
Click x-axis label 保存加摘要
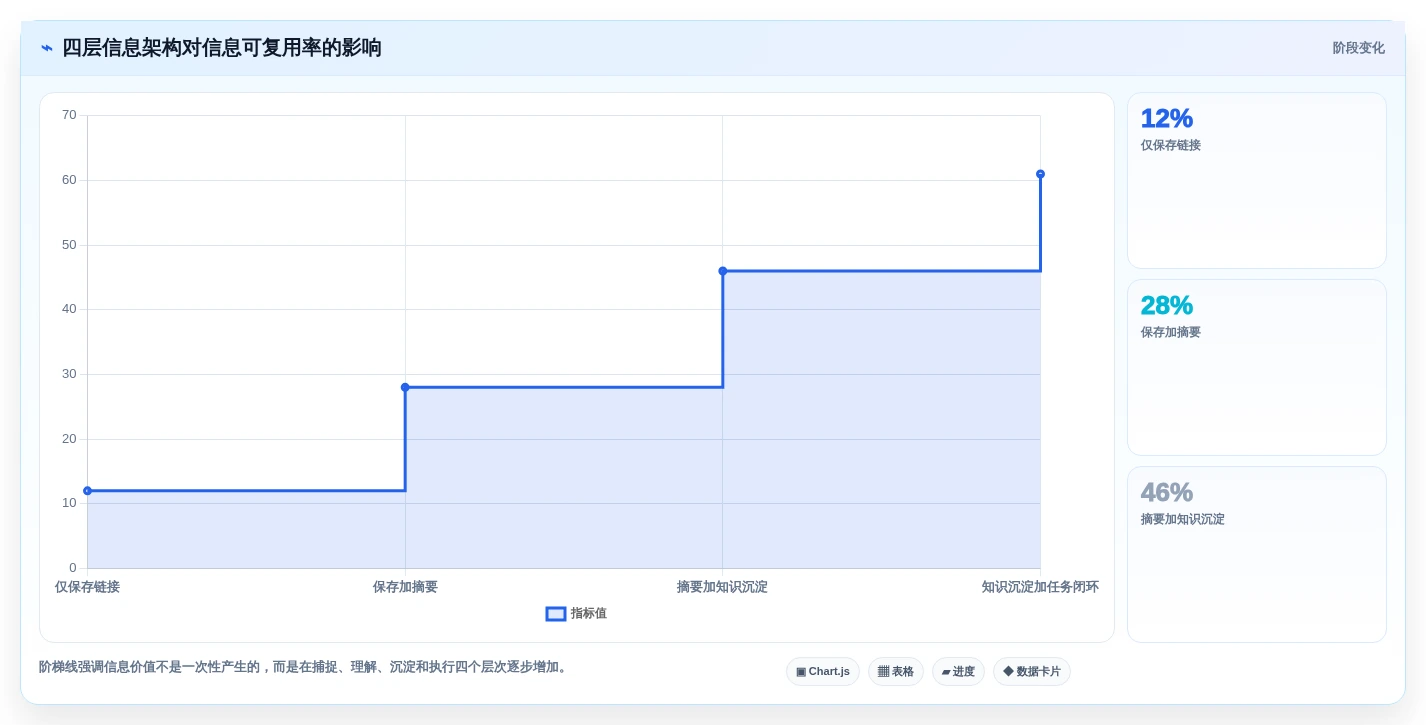point(405,587)
